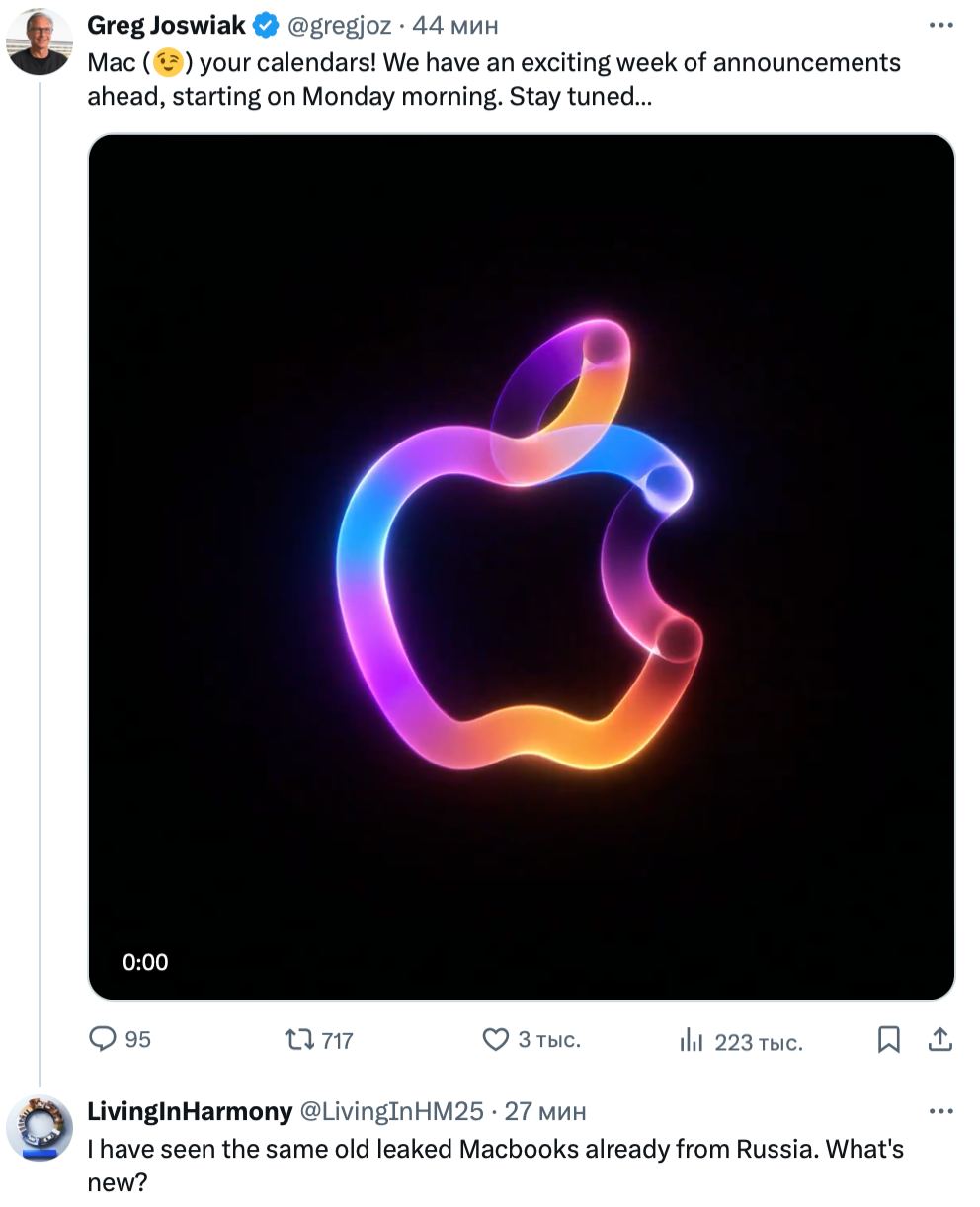Like the tweet with the heart icon

[x=495, y=1040]
